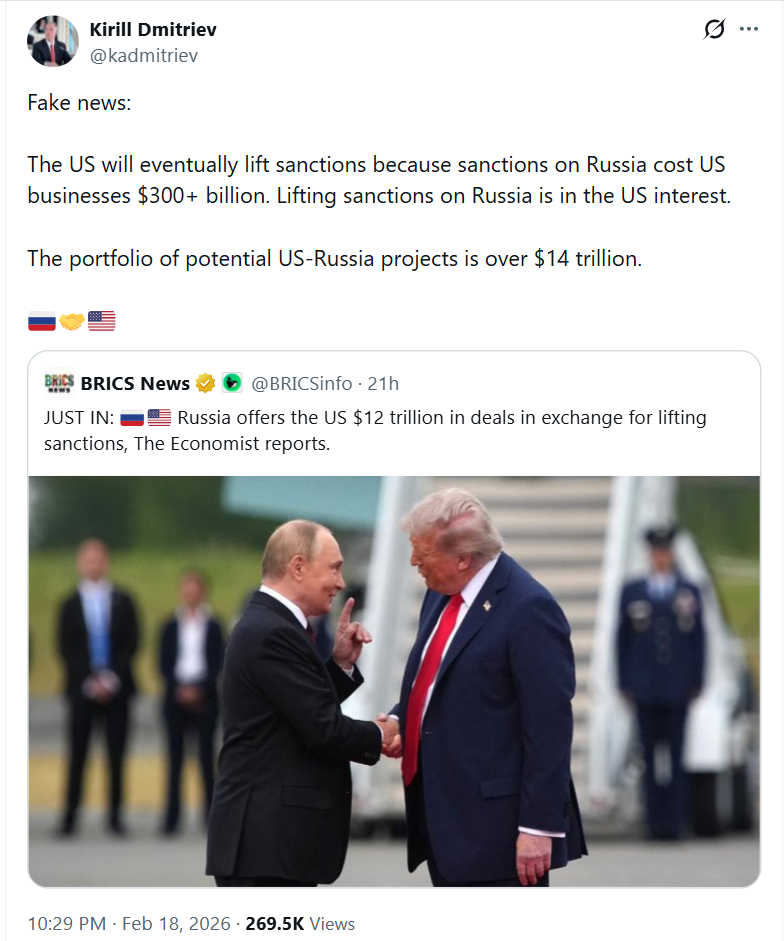This screenshot has height=941, width=784.
Task: Click the @BRICSinfo handle
Action: 300,383
